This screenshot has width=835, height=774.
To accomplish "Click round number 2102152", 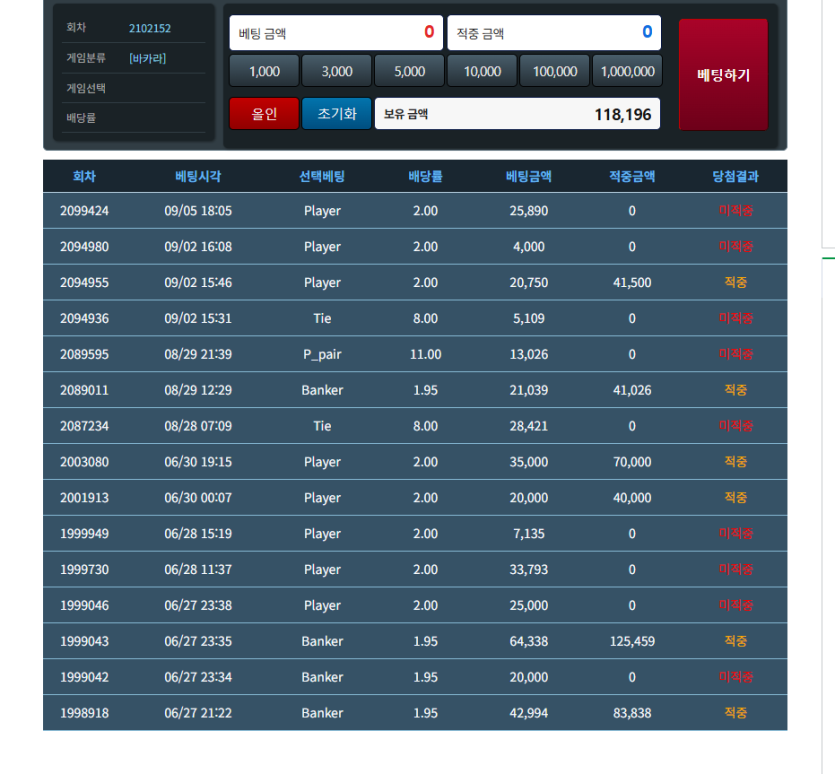I will coord(150,28).
